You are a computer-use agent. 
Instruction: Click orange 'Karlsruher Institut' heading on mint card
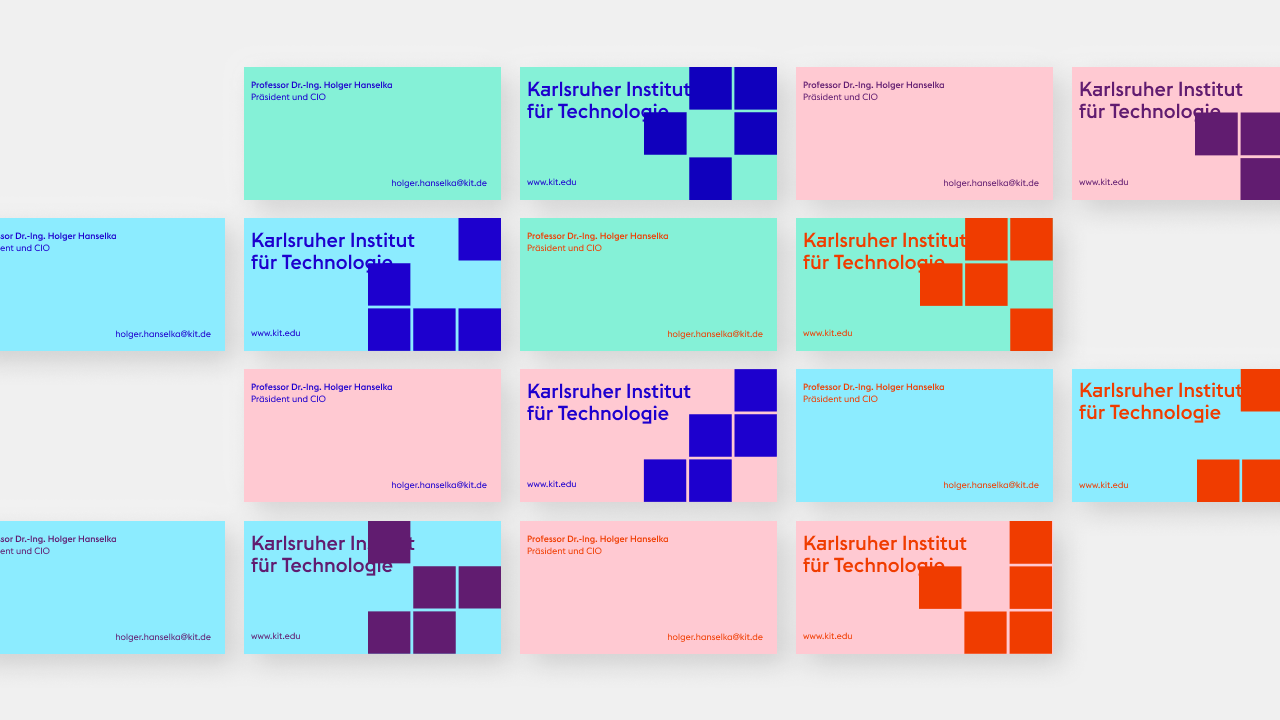point(885,240)
